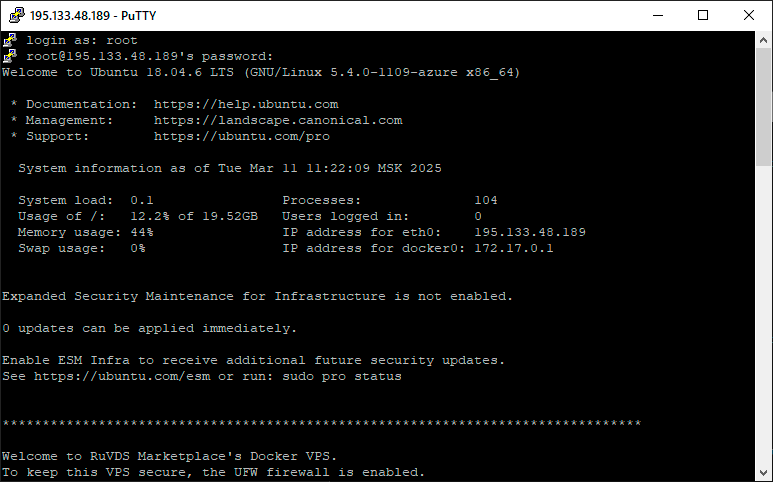Screen dimensions: 773x482
Task: Click '0 updates can be applied immediately.'
Action: [149, 328]
